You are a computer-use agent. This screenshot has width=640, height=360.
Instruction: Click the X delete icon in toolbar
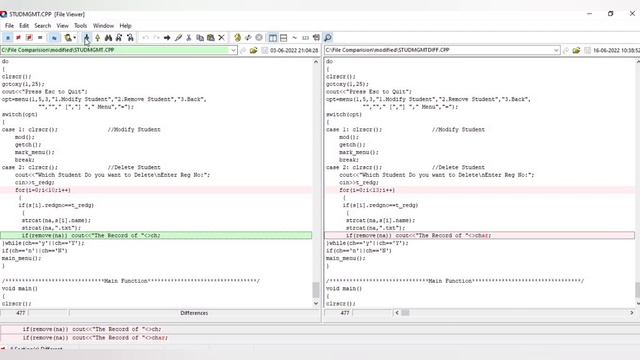coord(222,38)
